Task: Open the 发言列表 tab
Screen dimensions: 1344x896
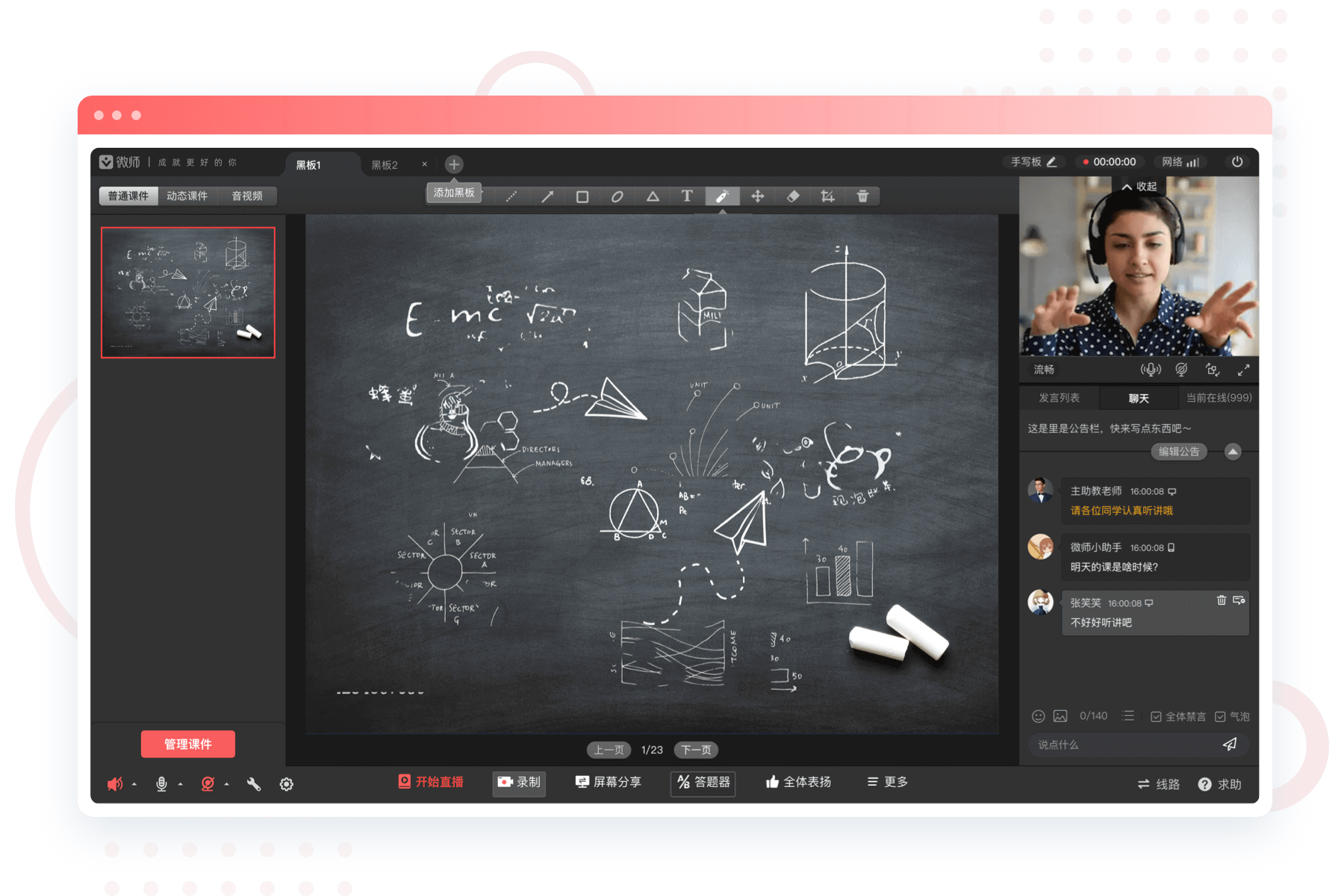Action: [1060, 398]
